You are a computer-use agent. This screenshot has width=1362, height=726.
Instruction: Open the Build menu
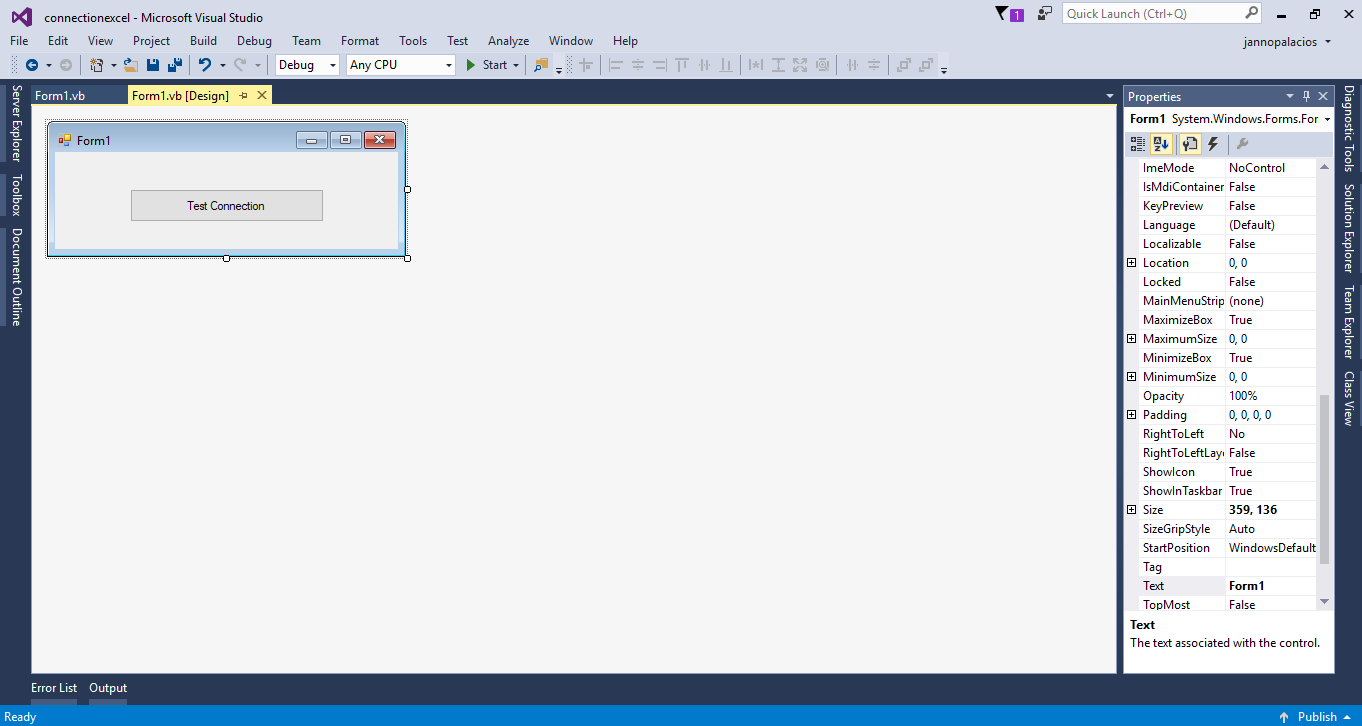click(x=203, y=41)
